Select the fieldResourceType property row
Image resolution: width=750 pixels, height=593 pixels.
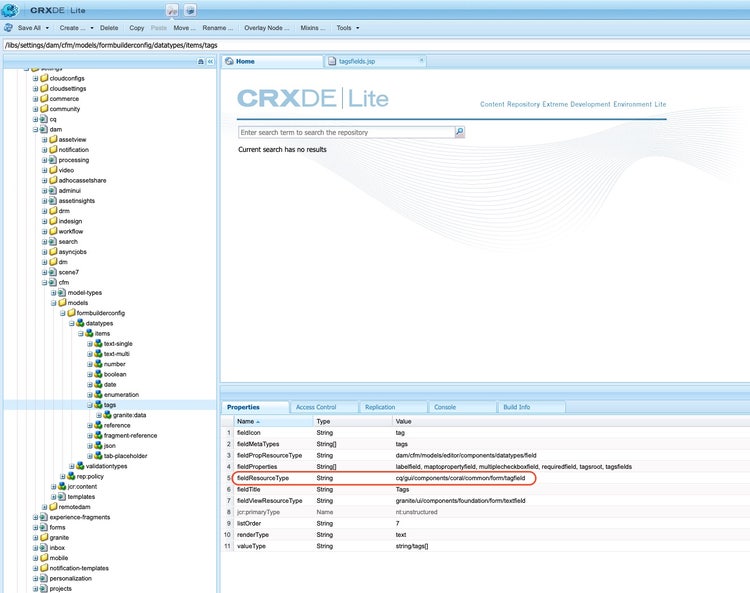pyautogui.click(x=485, y=478)
